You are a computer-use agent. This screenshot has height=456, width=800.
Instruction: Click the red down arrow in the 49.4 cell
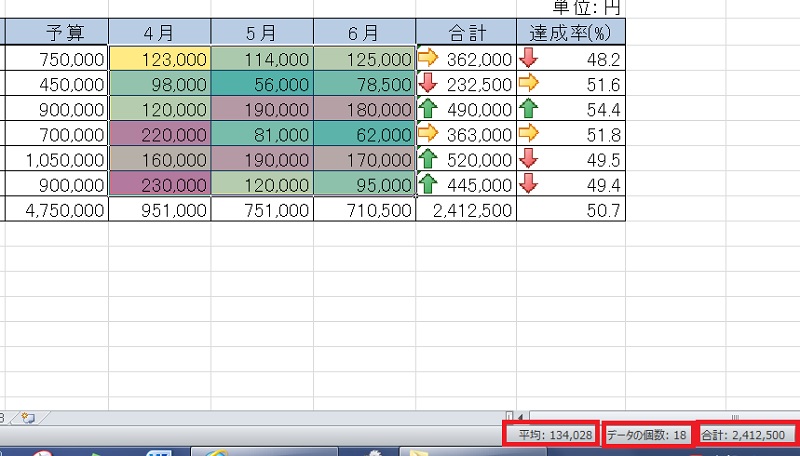[529, 184]
